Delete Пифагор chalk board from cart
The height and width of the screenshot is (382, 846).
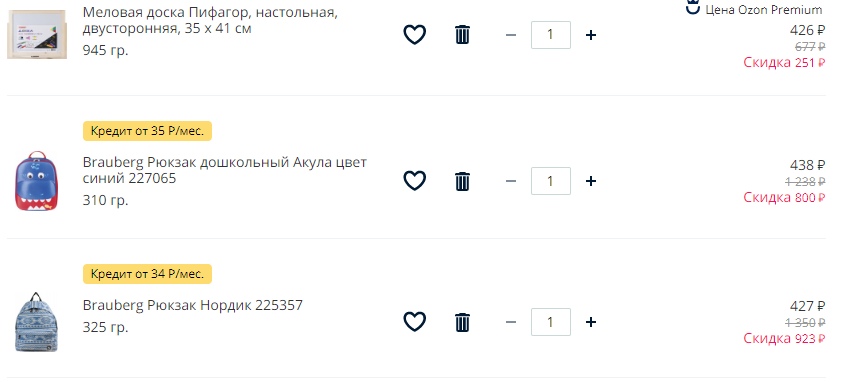pos(462,35)
